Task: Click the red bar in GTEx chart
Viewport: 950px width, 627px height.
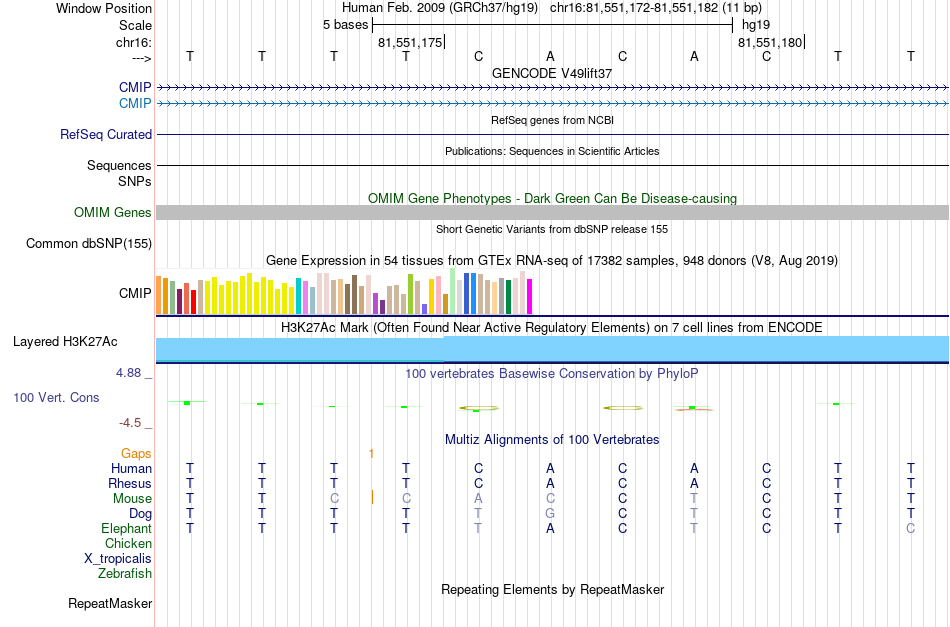Action: tap(193, 302)
